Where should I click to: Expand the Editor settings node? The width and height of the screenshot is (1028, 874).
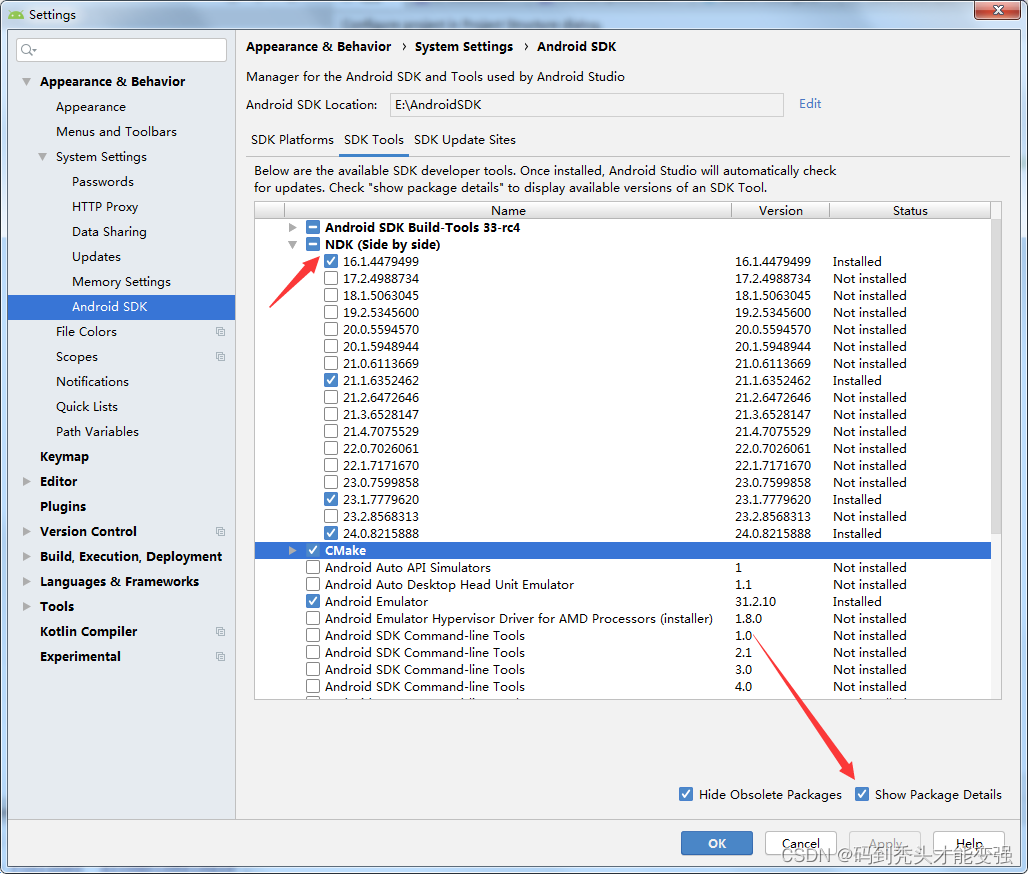(x=26, y=481)
